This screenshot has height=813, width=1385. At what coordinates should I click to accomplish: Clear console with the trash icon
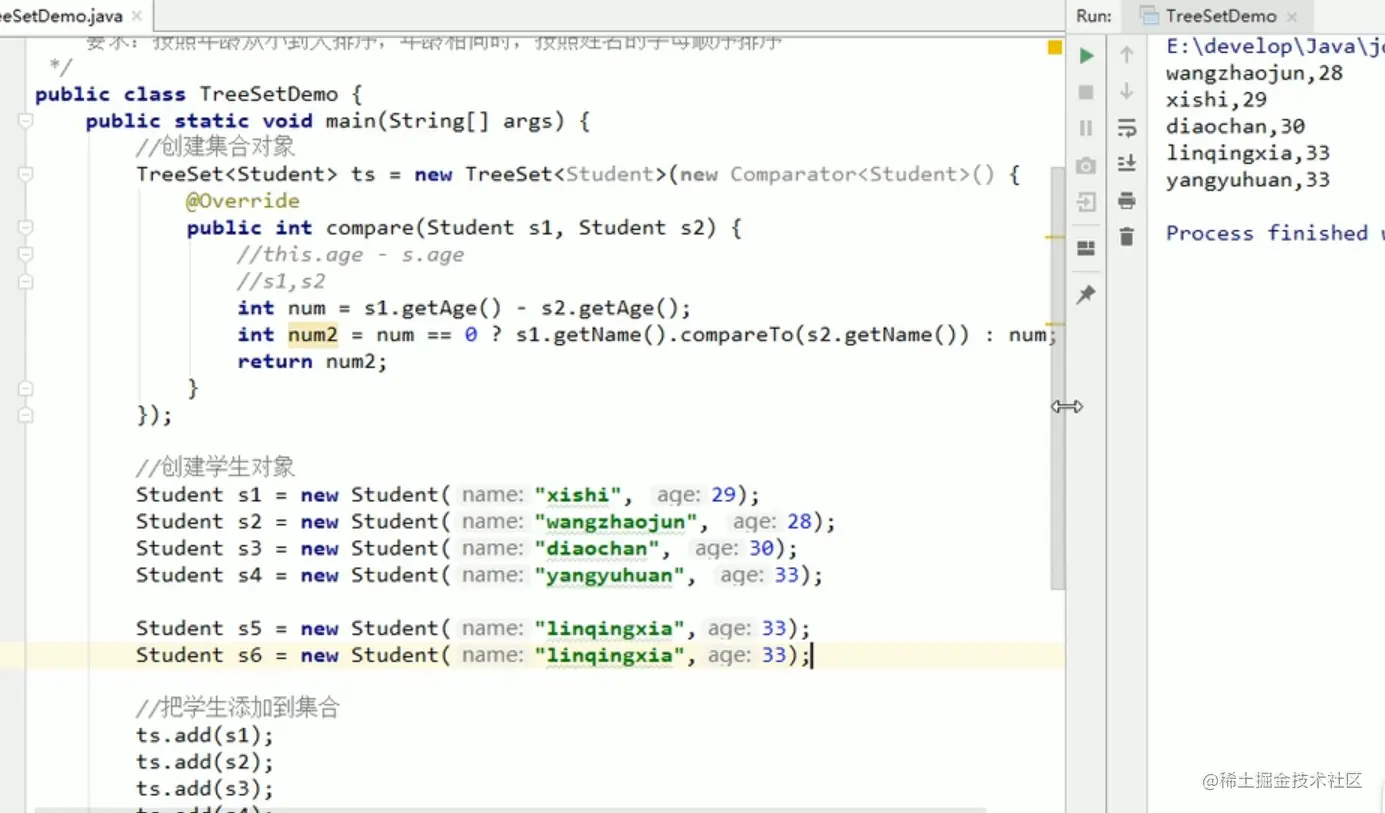[x=1127, y=236]
